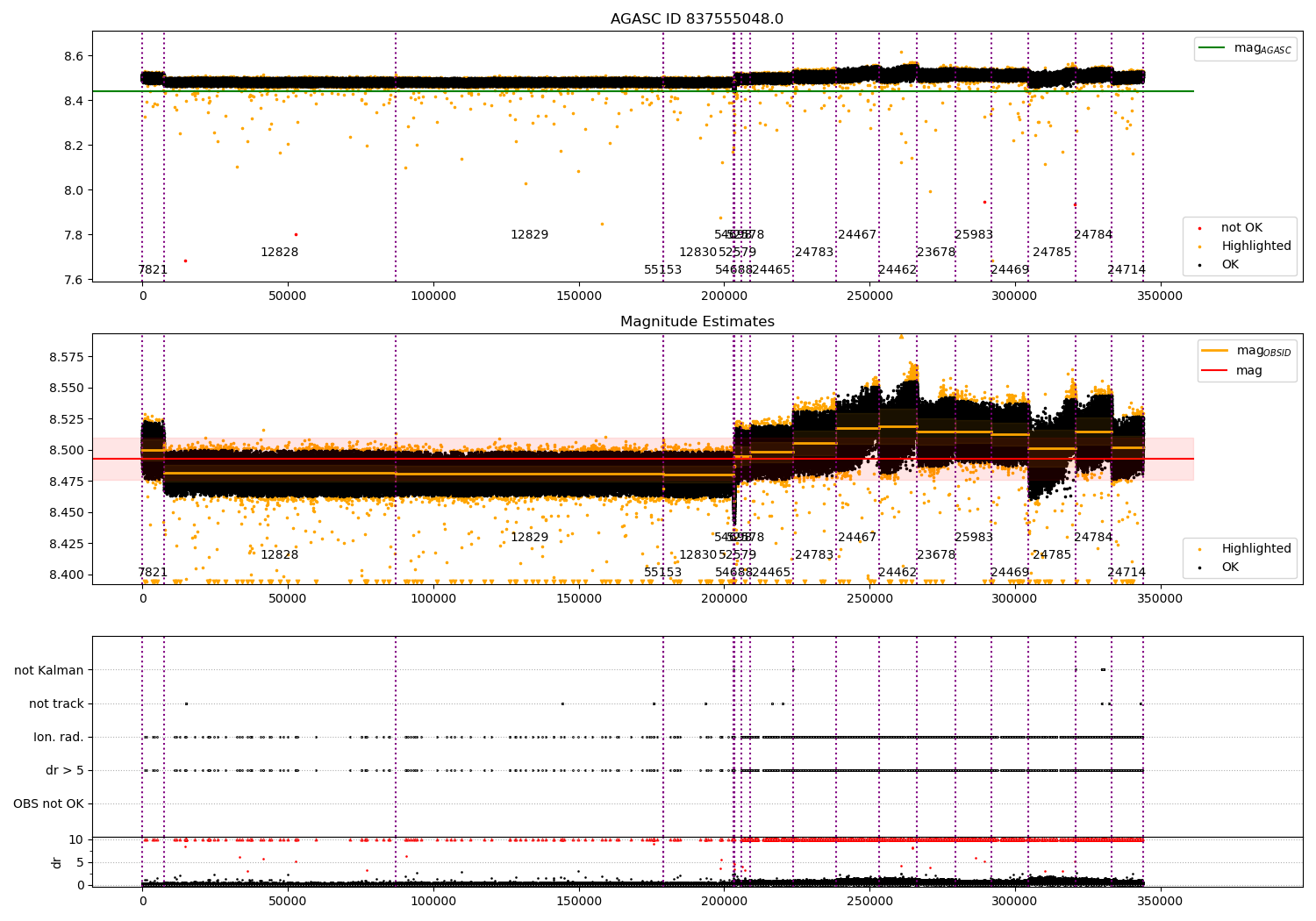Click obsid label 24469 in top plot
The image size is (1316, 921).
(1010, 270)
